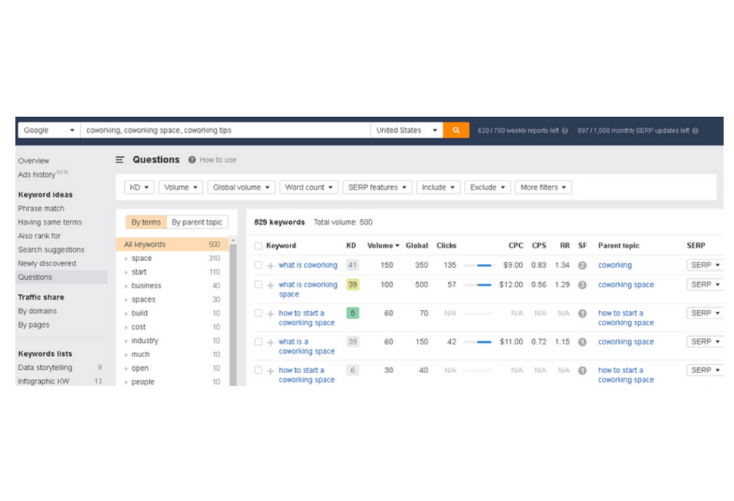Open SERP button for 'what is coworking' row
The width and height of the screenshot is (734, 501).
click(x=705, y=265)
